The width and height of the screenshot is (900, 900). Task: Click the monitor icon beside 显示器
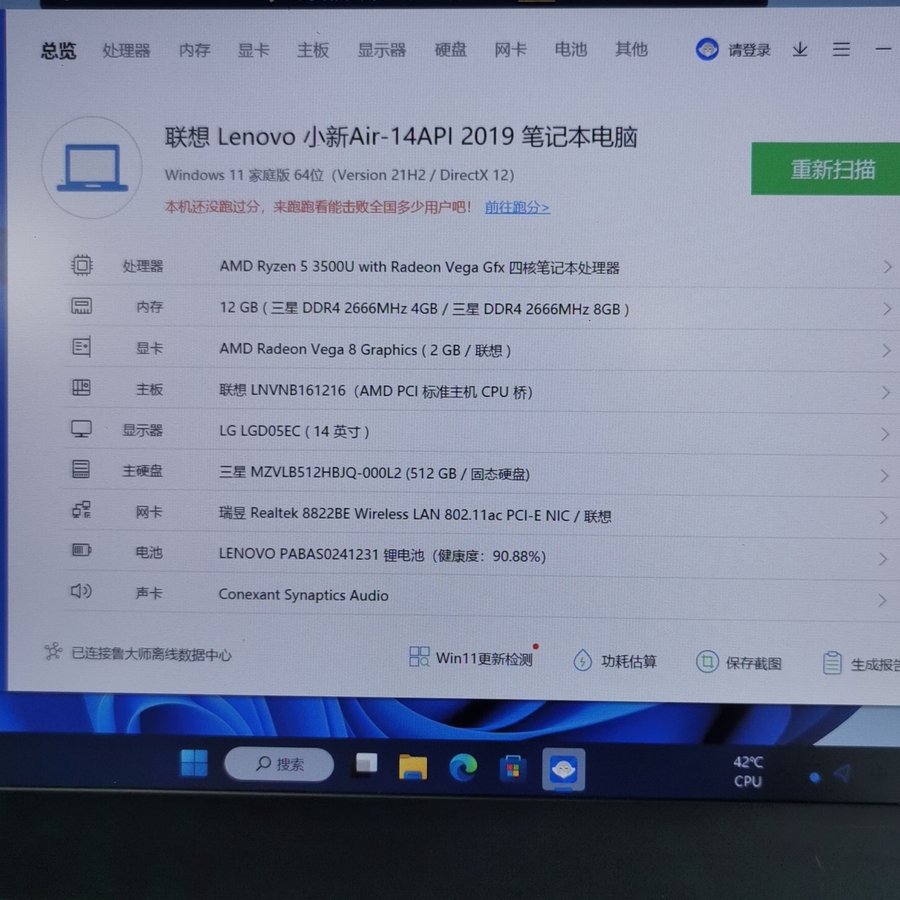click(x=81, y=429)
